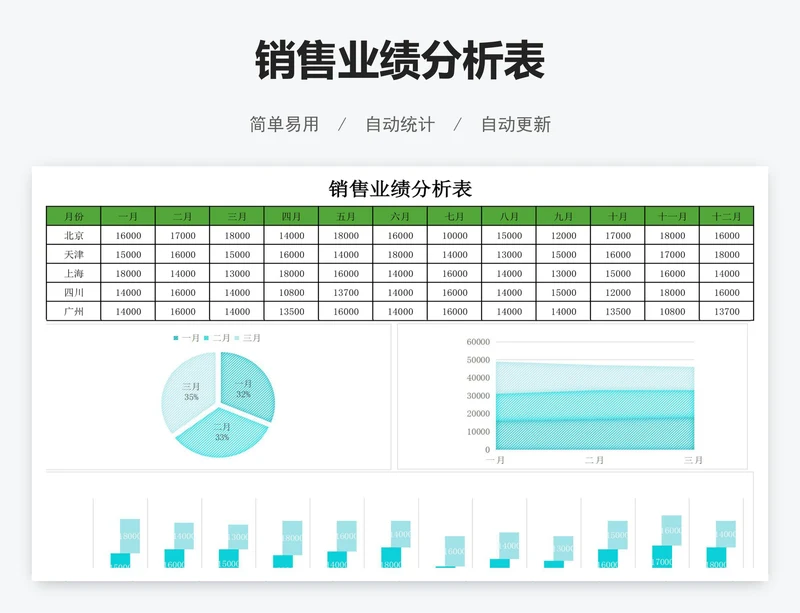The width and height of the screenshot is (800, 613).
Task: Select the 广州 row label
Action: (x=73, y=311)
